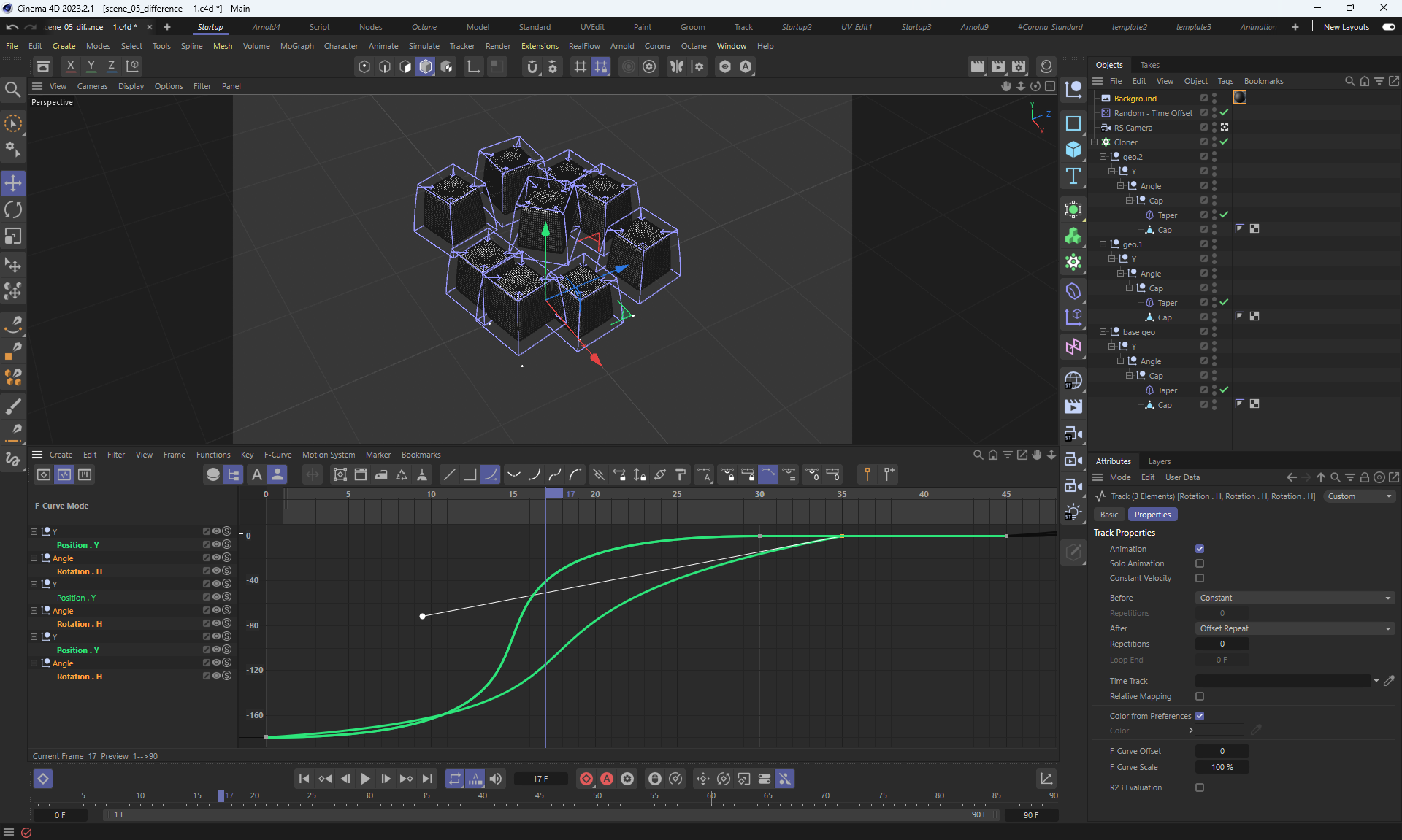Uncheck the Animation checkbox

[1199, 549]
